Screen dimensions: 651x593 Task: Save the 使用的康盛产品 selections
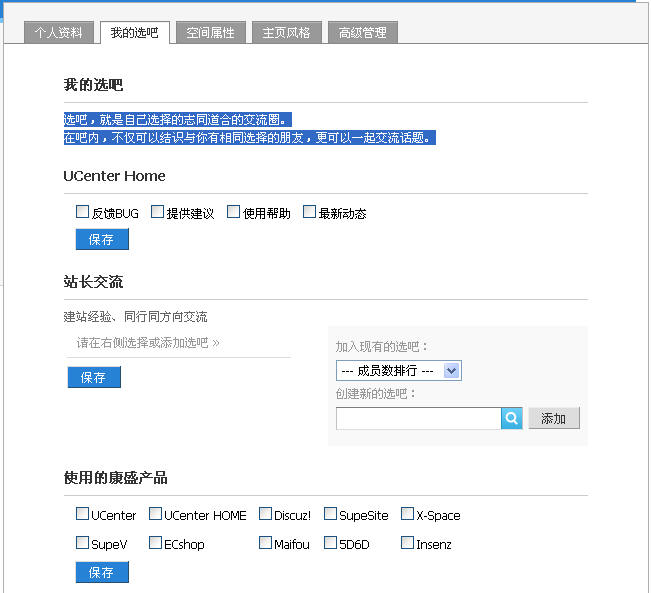(102, 572)
